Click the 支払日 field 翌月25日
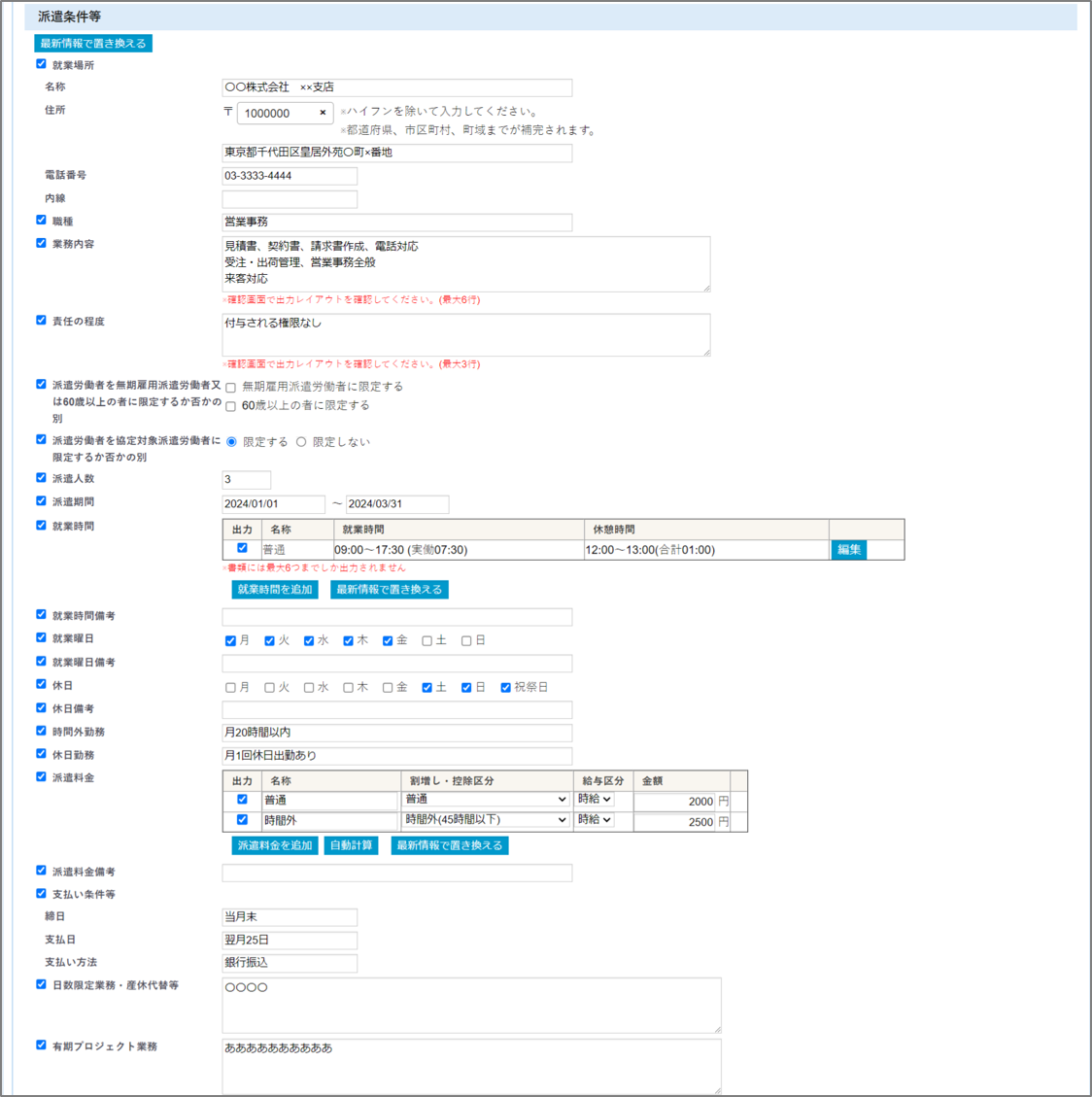 click(290, 941)
